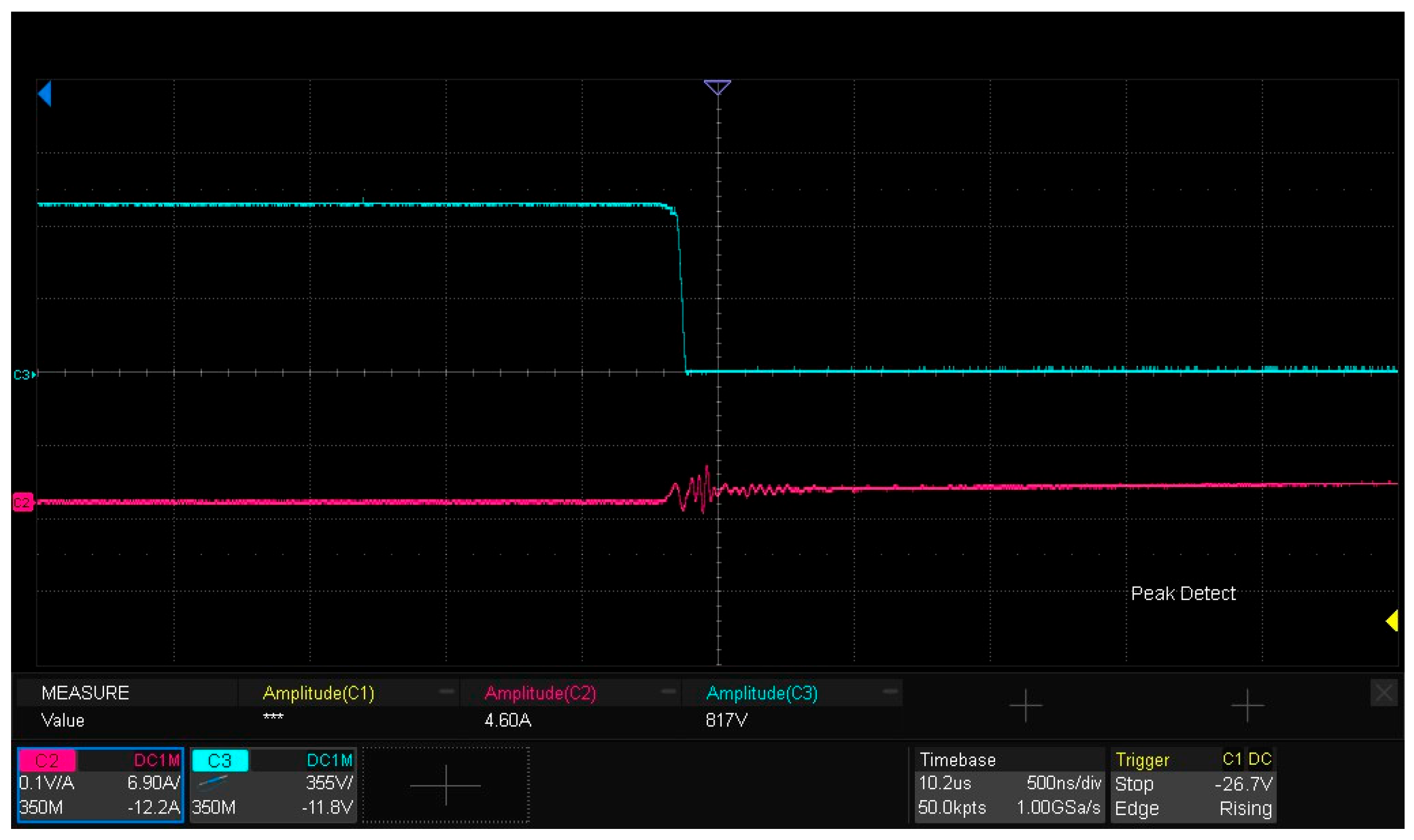The height and width of the screenshot is (840, 1414).
Task: Open C2 vertical scale 6.90A/ setting
Action: [x=153, y=783]
